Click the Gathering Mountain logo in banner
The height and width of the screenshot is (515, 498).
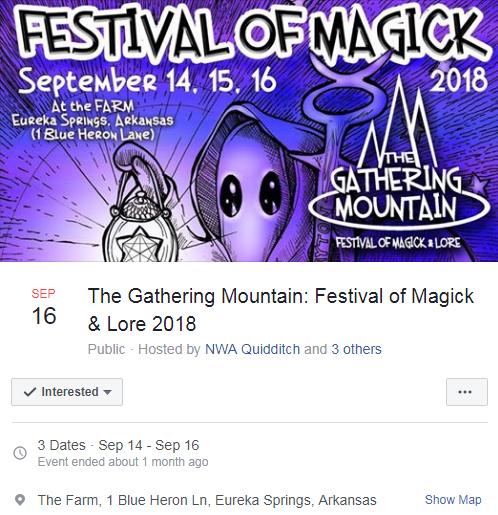tap(399, 163)
